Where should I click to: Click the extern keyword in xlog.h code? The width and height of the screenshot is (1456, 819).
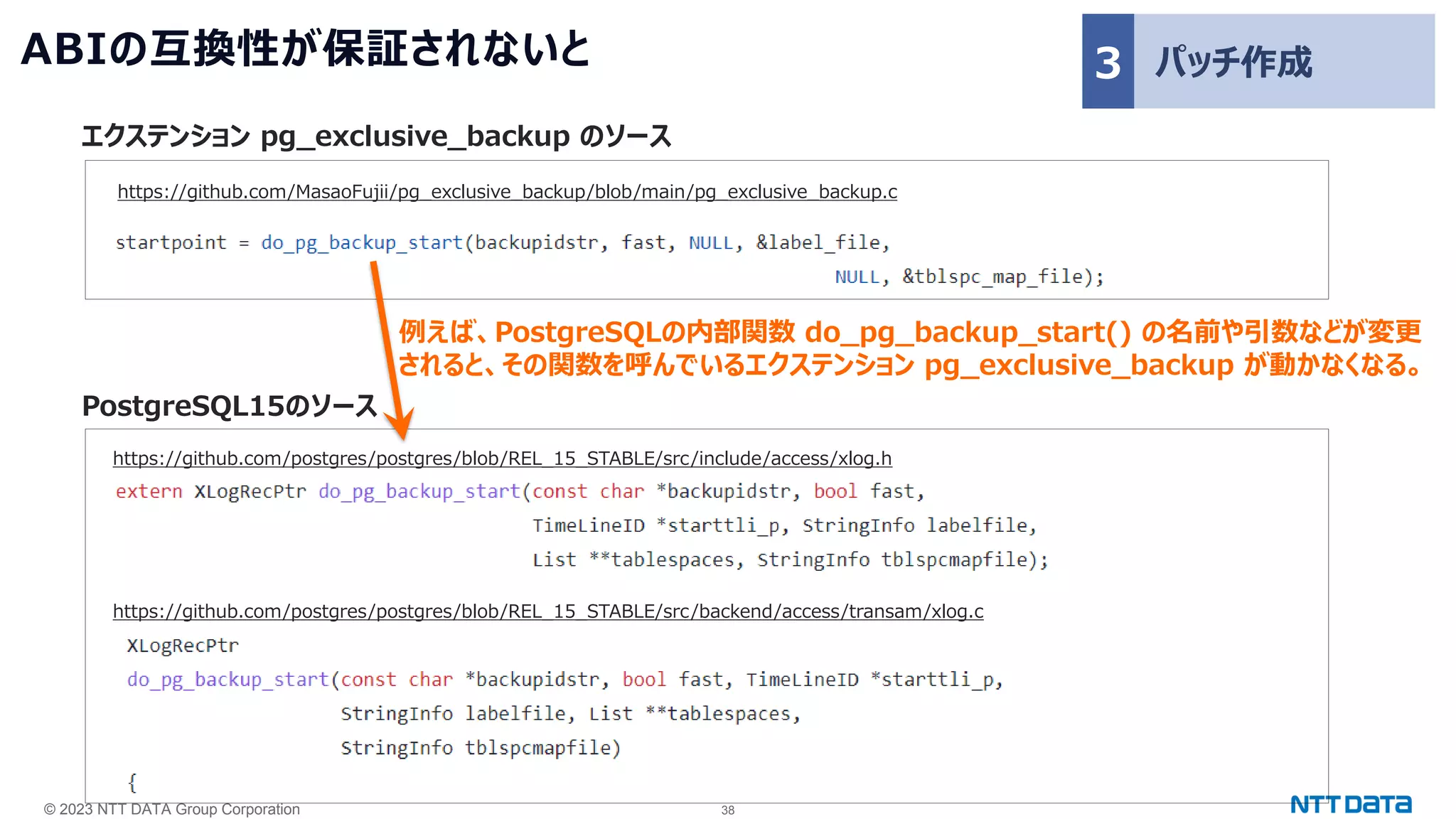point(149,491)
